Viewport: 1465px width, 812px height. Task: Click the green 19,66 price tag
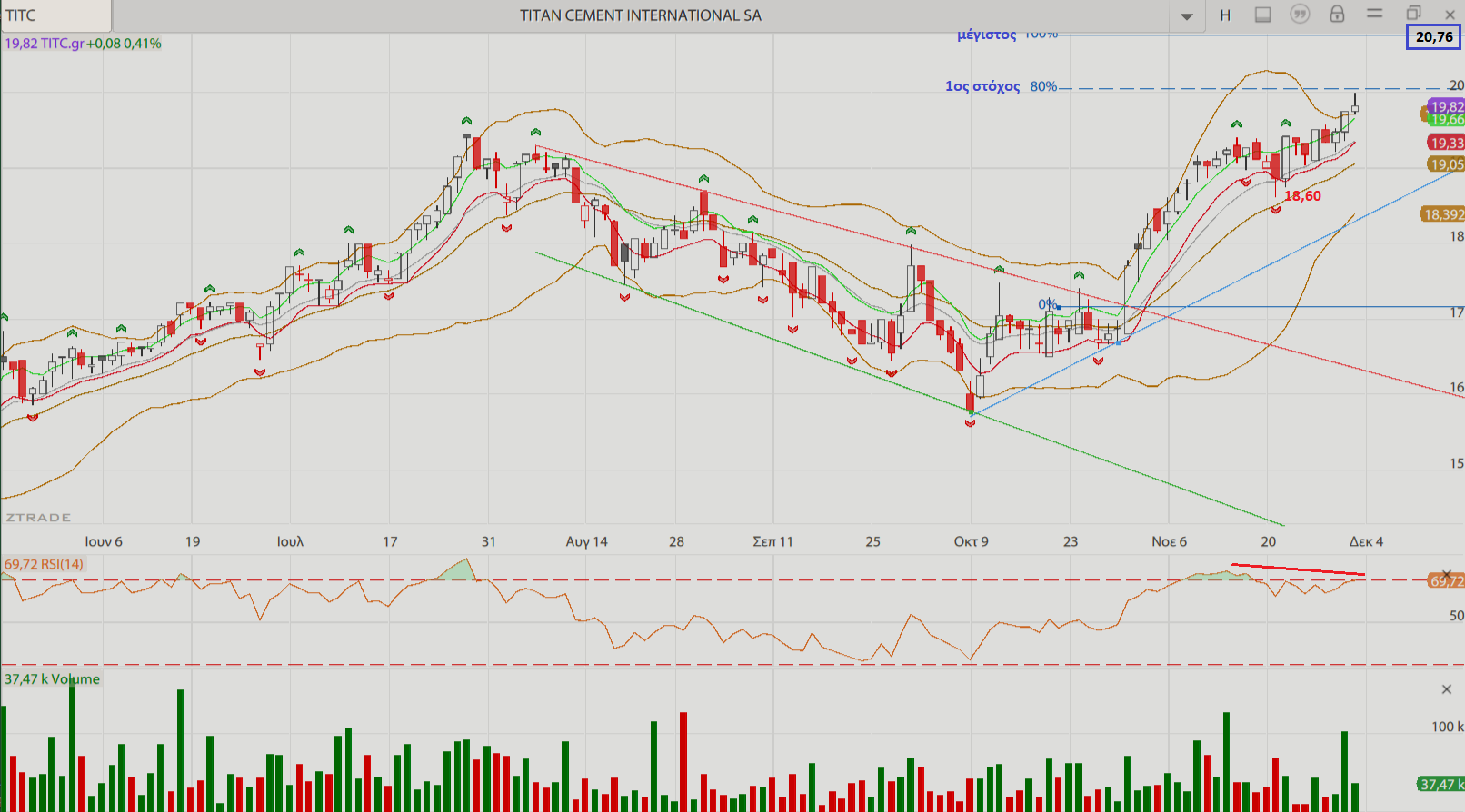point(1446,120)
